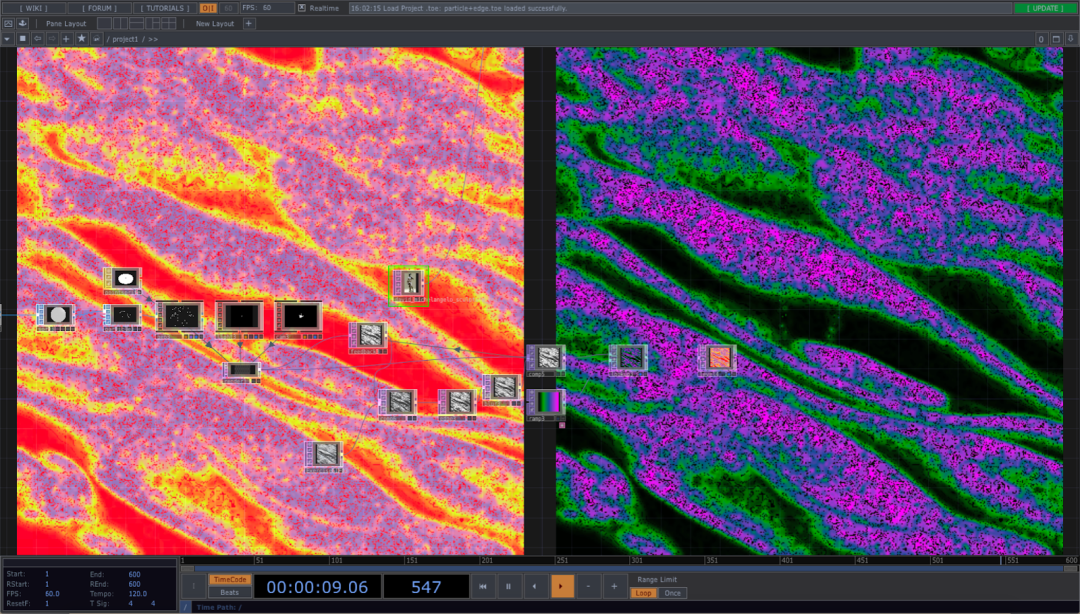The width and height of the screenshot is (1080, 614).
Task: Toggle the orange O|I power button
Action: [x=208, y=8]
